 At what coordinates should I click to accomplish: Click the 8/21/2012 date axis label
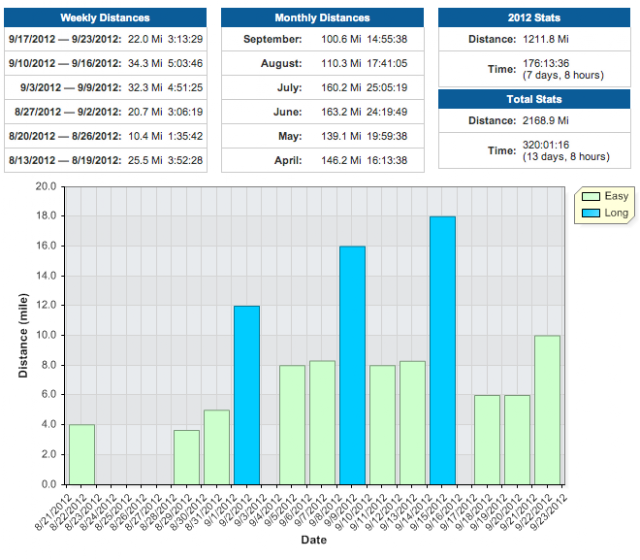[x=54, y=513]
